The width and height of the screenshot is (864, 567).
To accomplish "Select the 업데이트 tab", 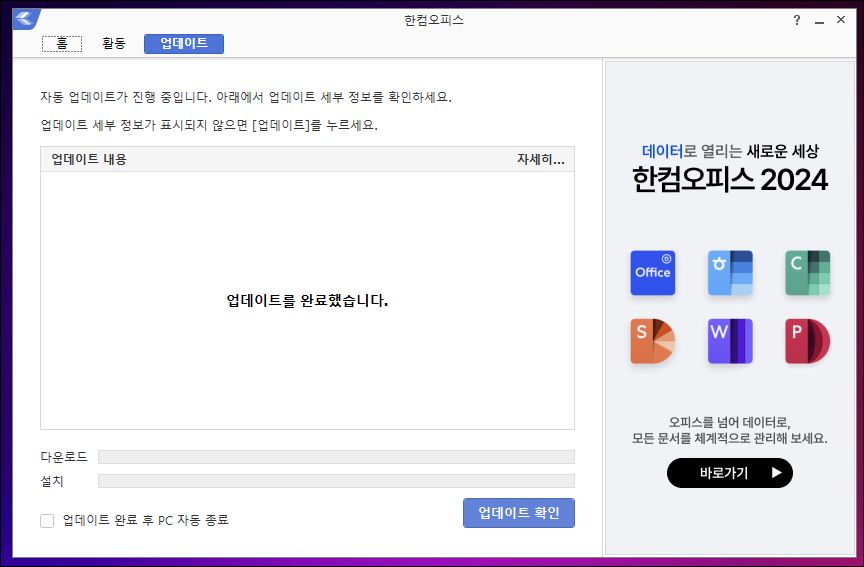I will (x=184, y=44).
